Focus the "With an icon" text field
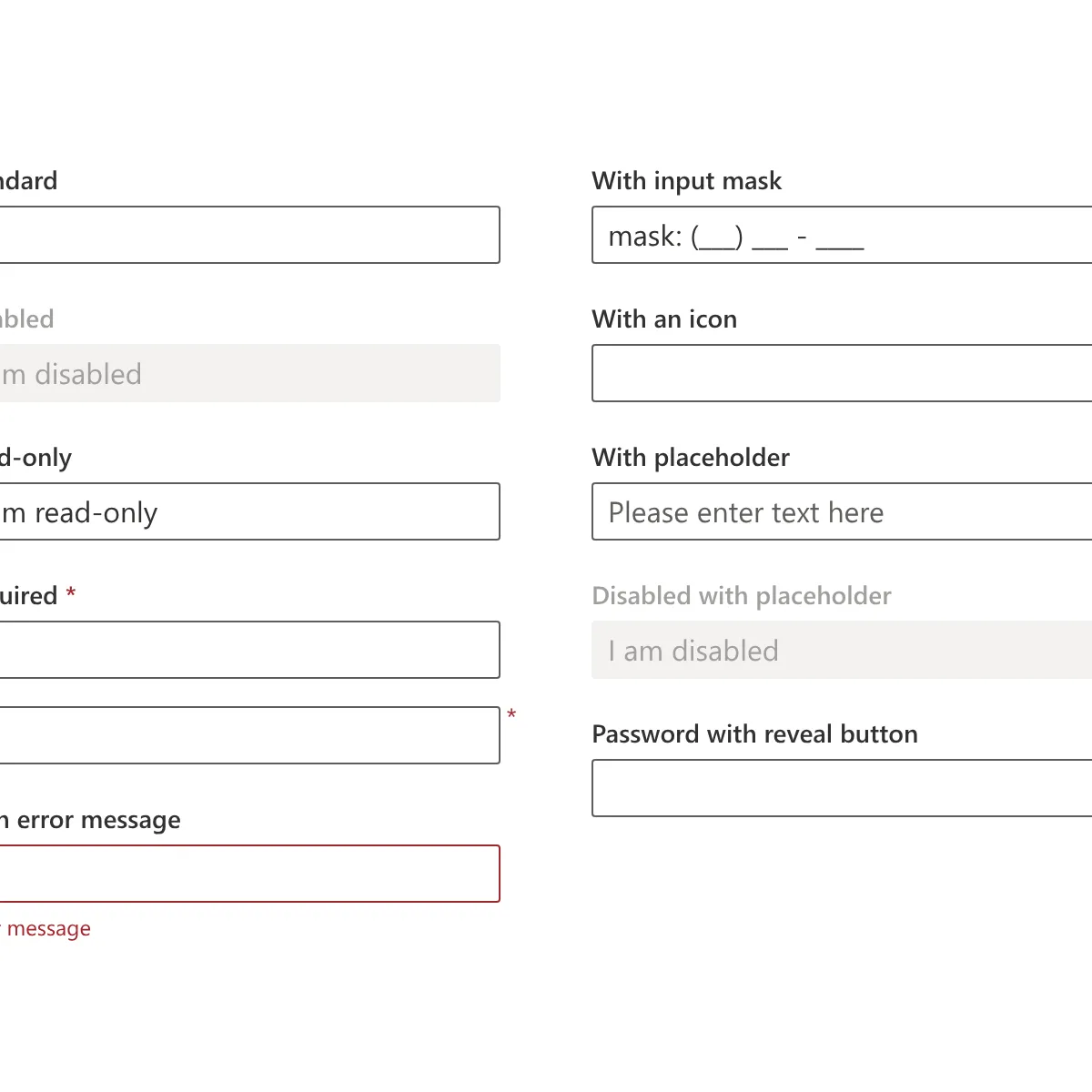This screenshot has width=1092, height=1092. pyautogui.click(x=842, y=373)
